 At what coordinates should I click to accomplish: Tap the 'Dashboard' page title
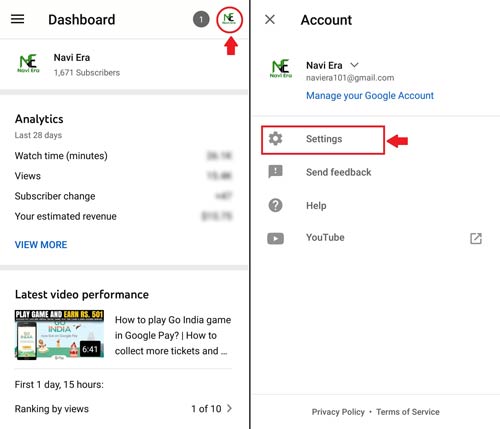click(82, 20)
